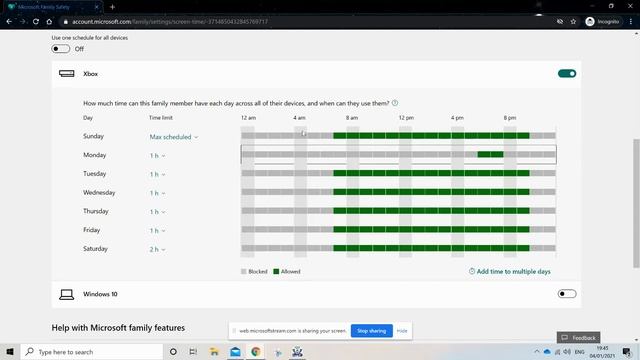
Task: Click the page vertical scrollbar
Action: (636, 203)
